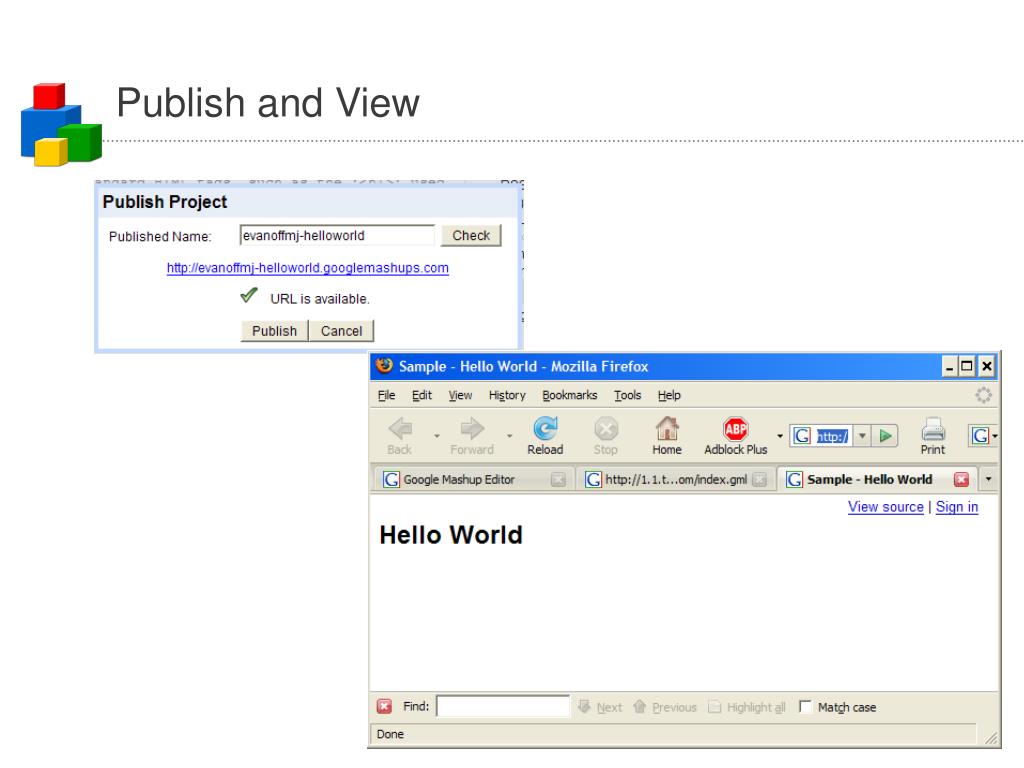Click the green Go arrow next to address field

886,436
